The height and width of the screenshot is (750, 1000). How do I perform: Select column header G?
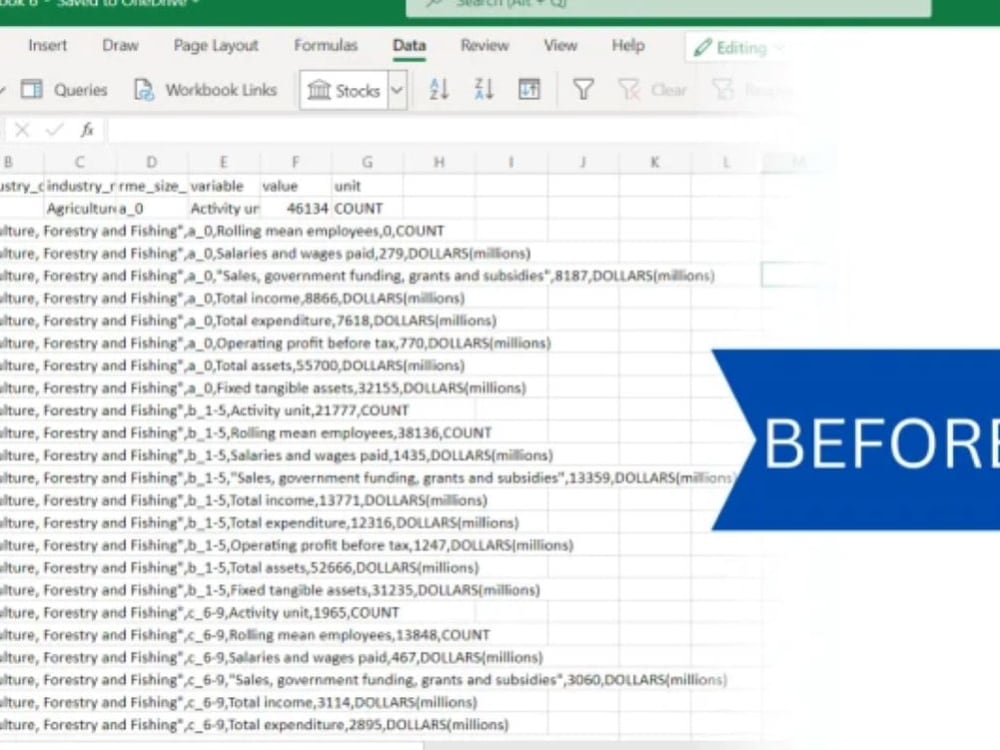click(367, 161)
